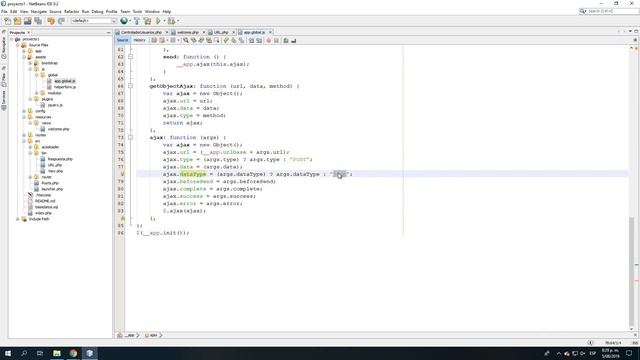Select welcome.php in project tree
This screenshot has height=360, width=640.
pyautogui.click(x=58, y=129)
